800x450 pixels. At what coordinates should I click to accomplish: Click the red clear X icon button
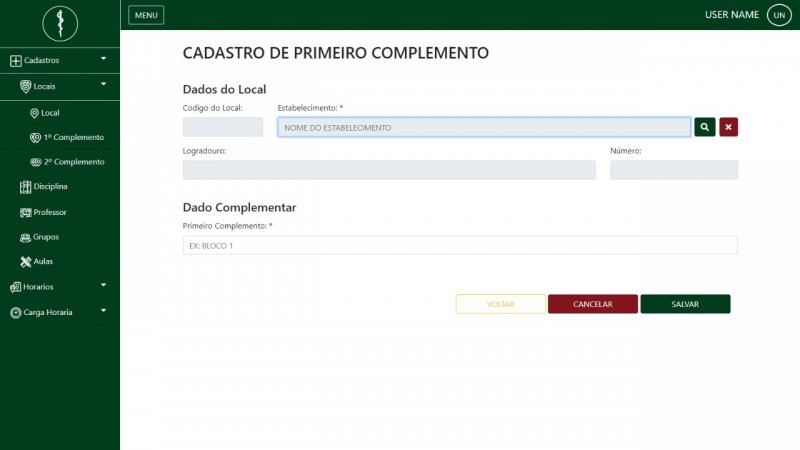coord(728,127)
